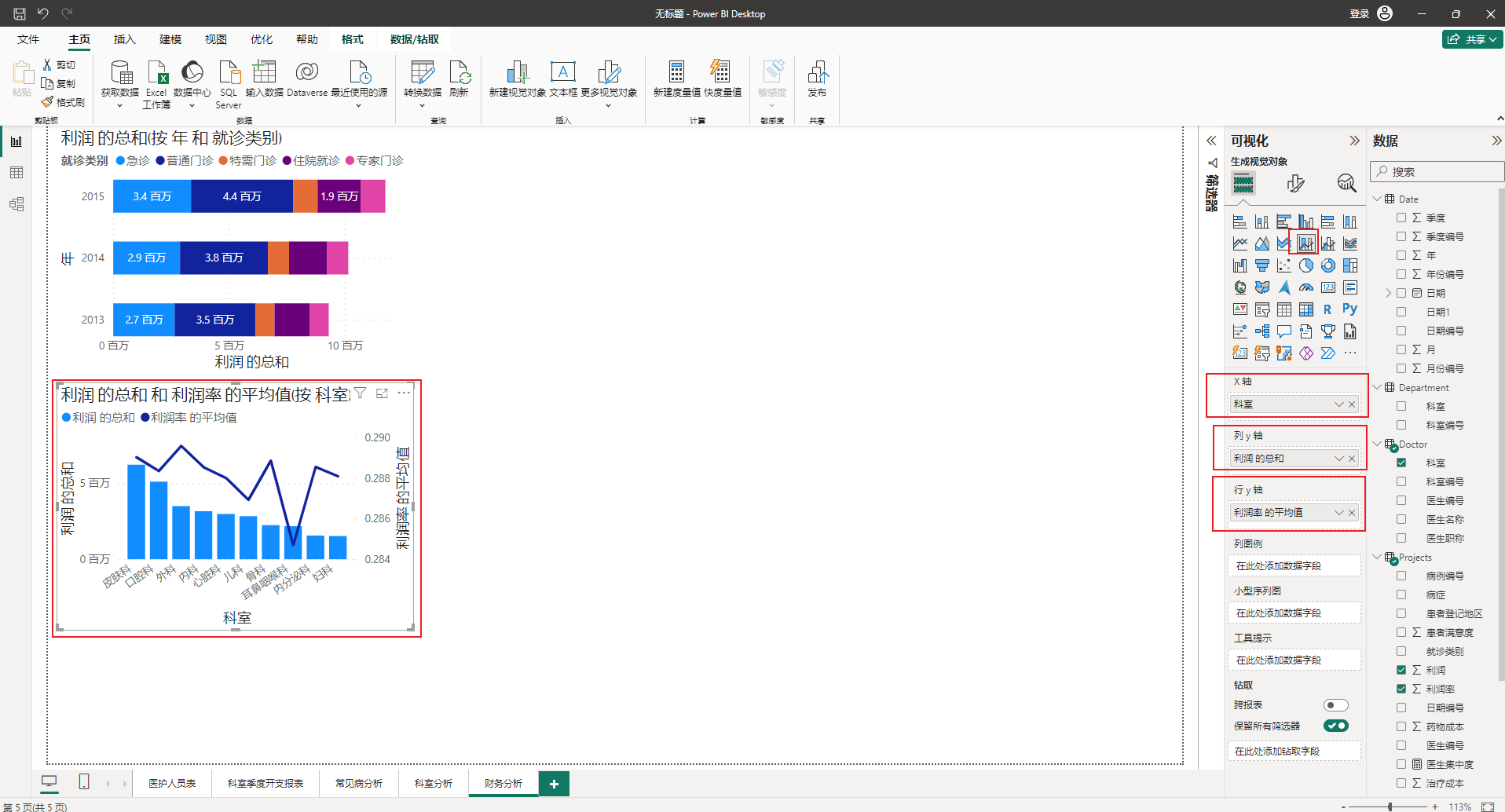Select the stacked bar chart visual icon
This screenshot has height=812, width=1505.
pyautogui.click(x=1240, y=221)
